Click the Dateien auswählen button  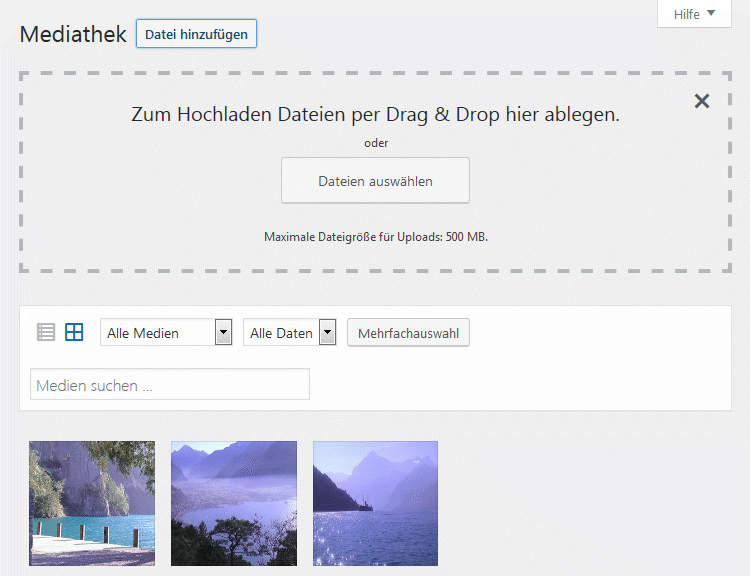coord(375,181)
